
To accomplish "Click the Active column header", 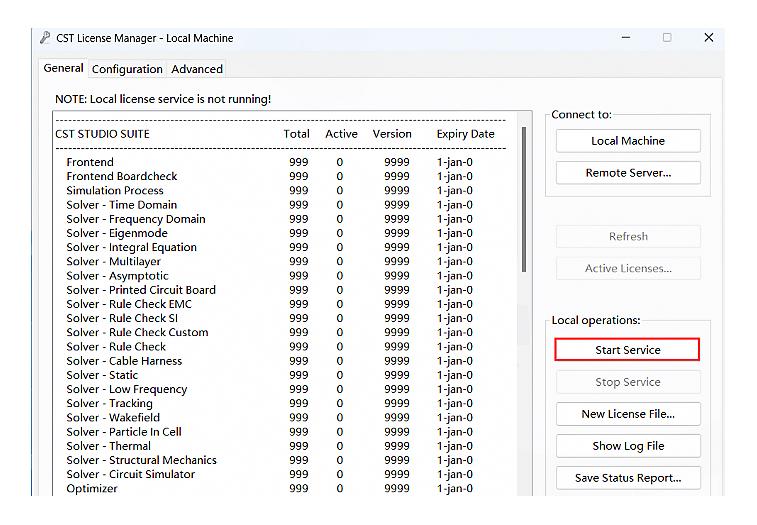I will point(341,134).
